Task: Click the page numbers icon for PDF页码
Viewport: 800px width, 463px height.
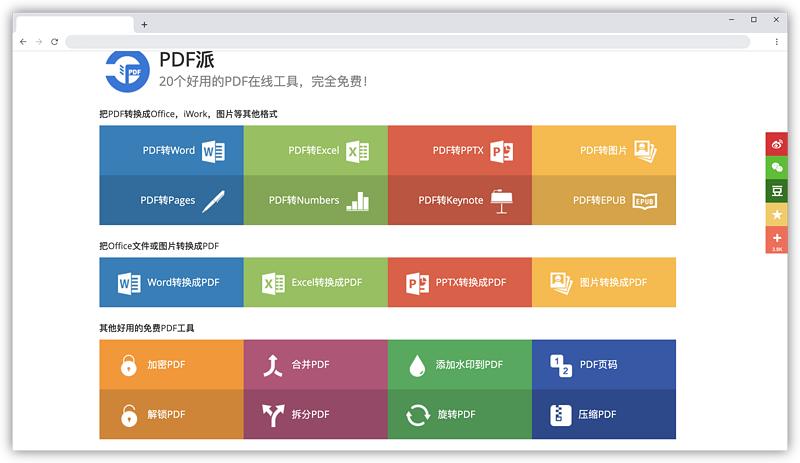Action: tap(561, 366)
